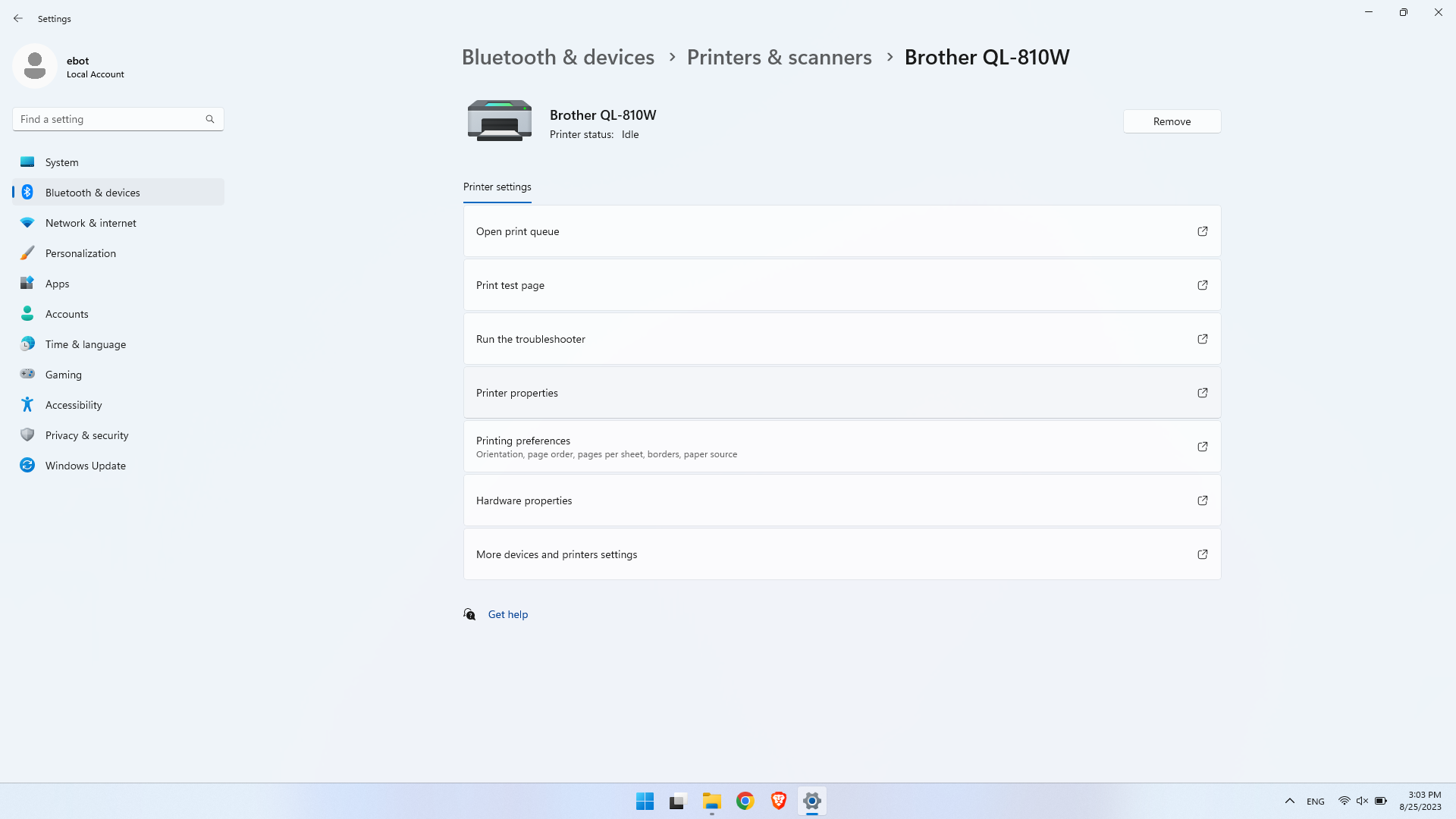Open Accounts settings
Screen dimensions: 1456x819
tap(118, 314)
